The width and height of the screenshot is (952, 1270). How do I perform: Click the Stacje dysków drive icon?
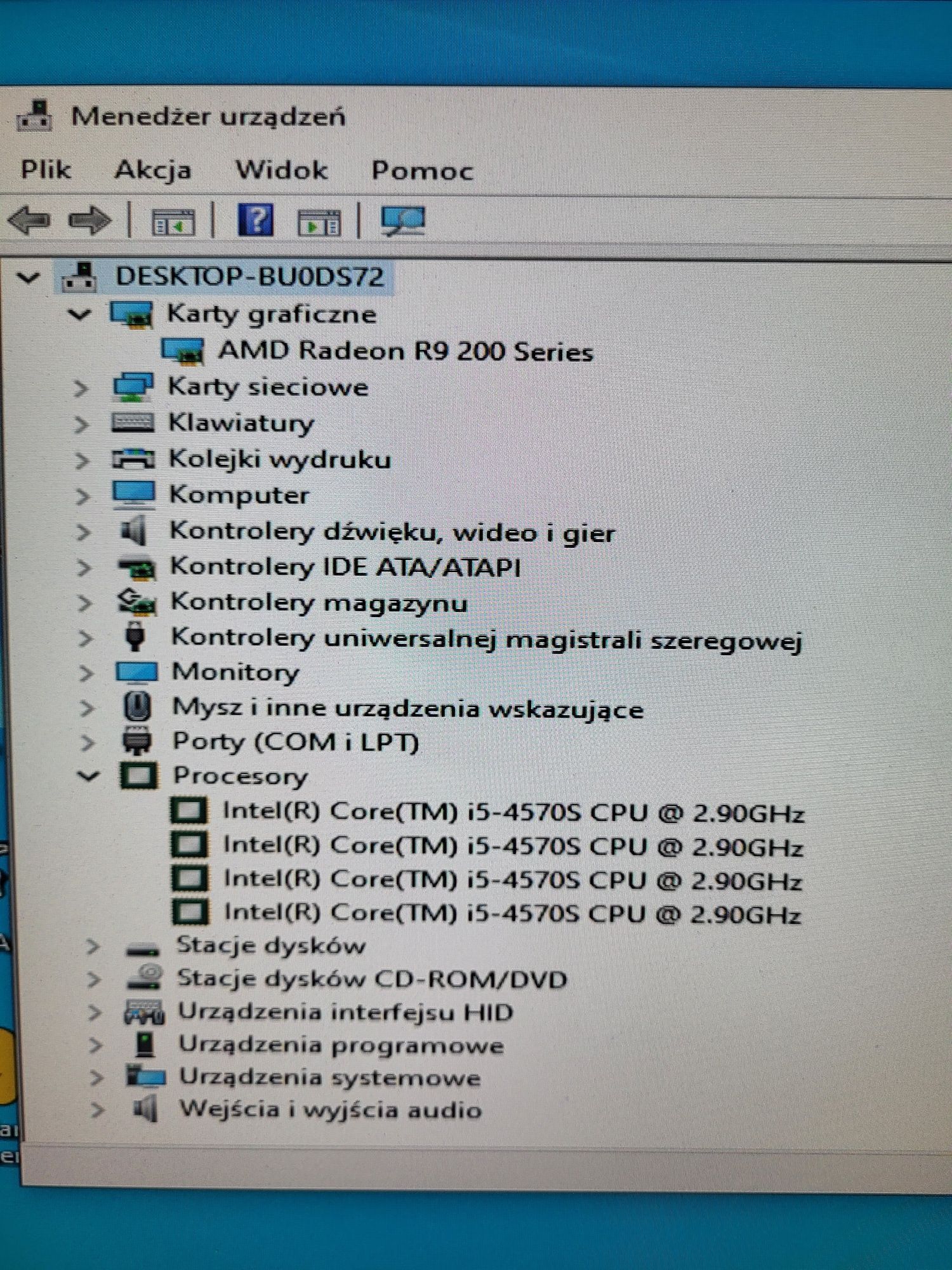tap(143, 950)
